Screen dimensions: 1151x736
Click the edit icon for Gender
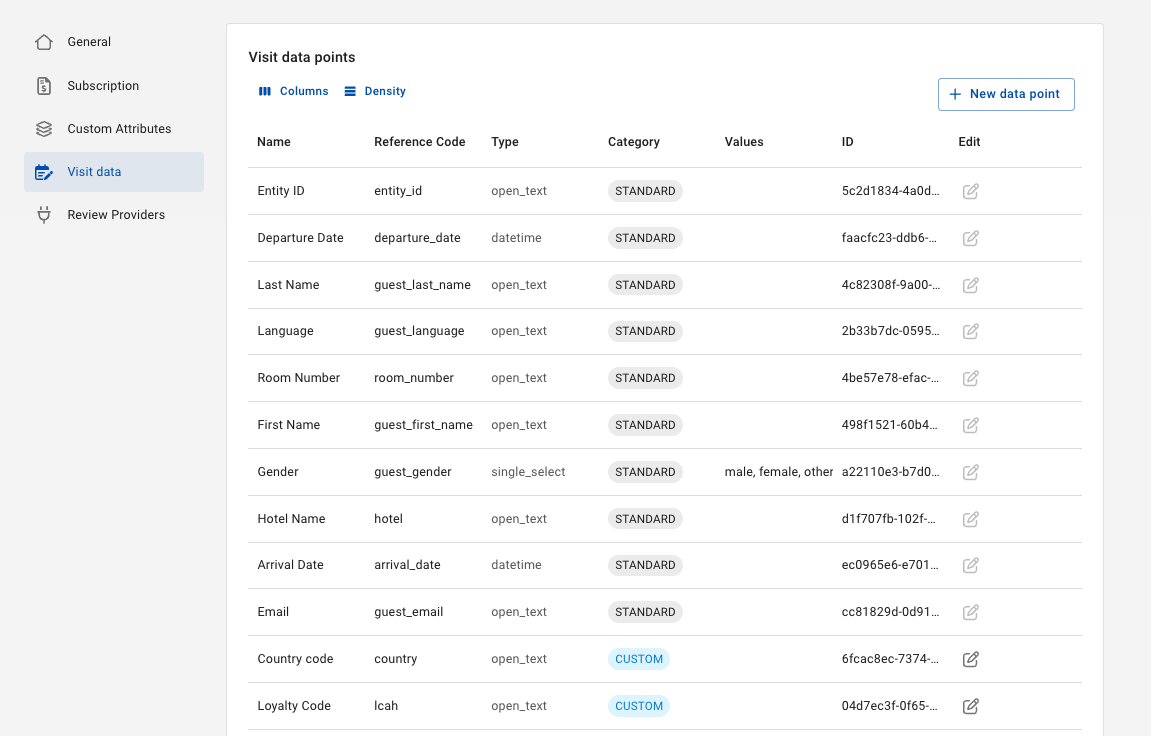(970, 472)
